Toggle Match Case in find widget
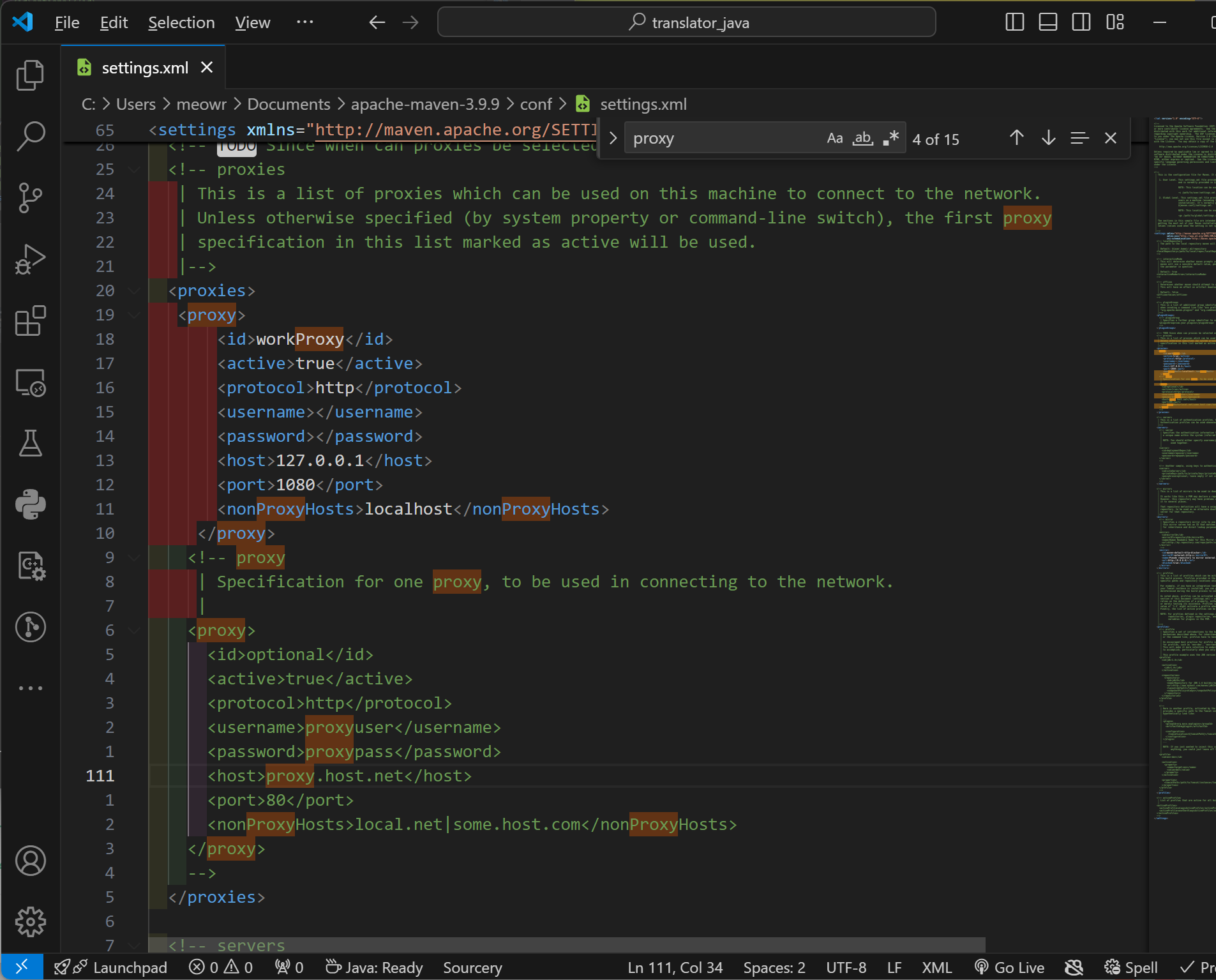 pos(834,139)
